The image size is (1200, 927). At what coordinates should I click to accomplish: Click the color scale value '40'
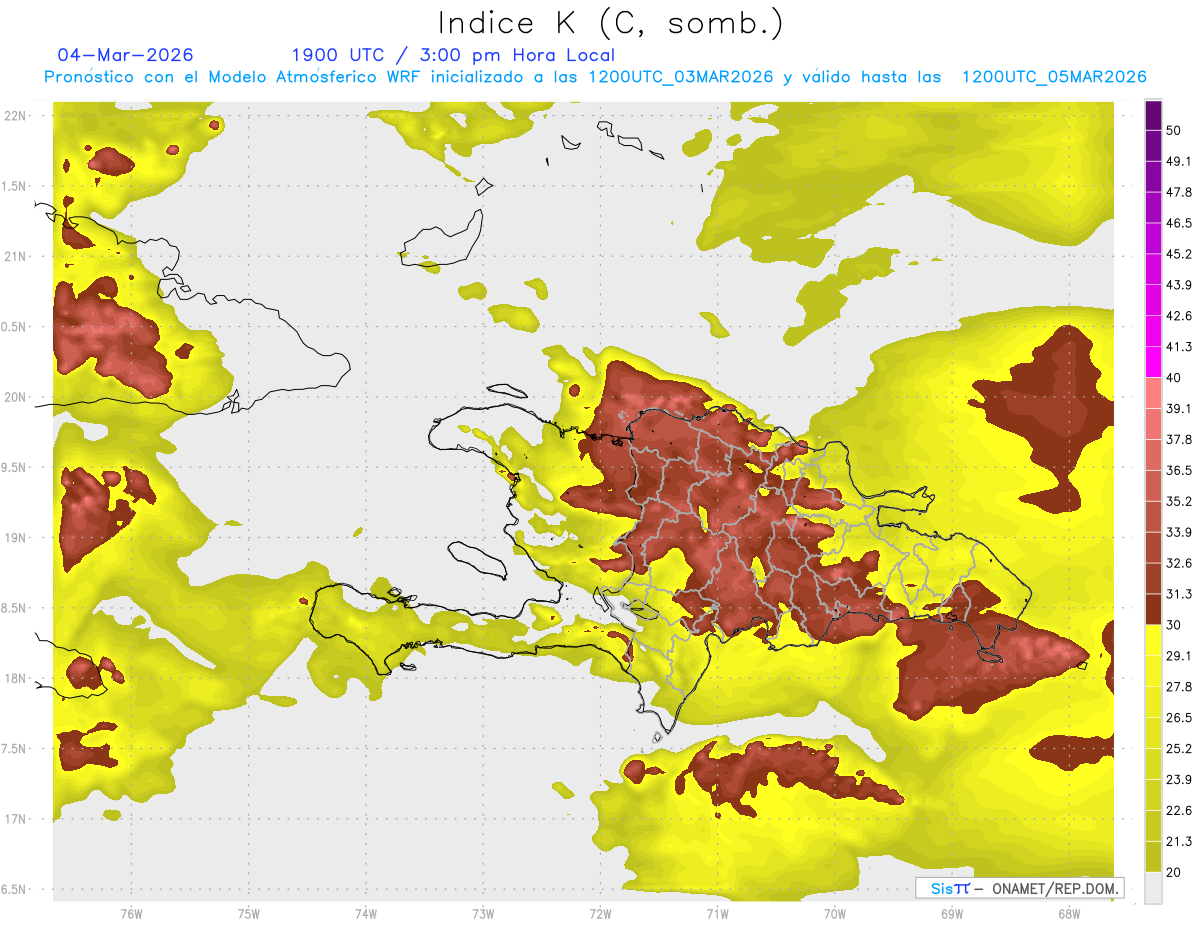tap(1175, 377)
